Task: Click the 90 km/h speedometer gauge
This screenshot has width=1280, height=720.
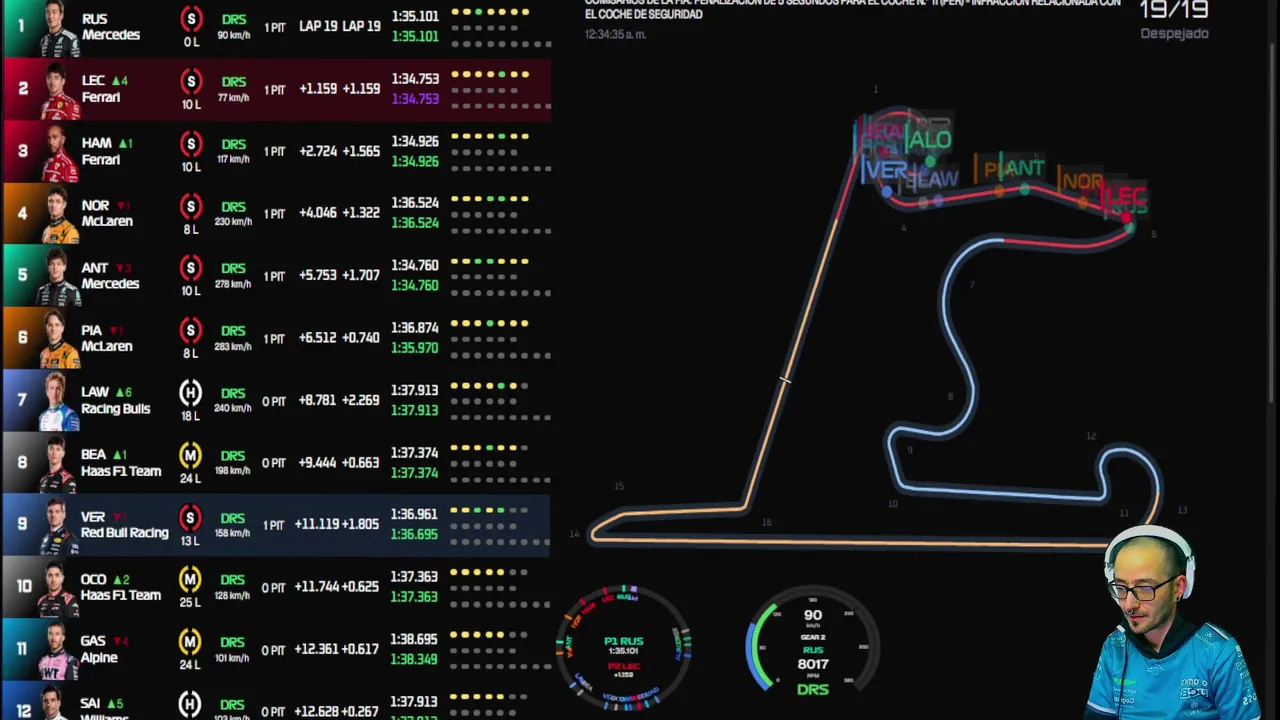Action: click(812, 641)
